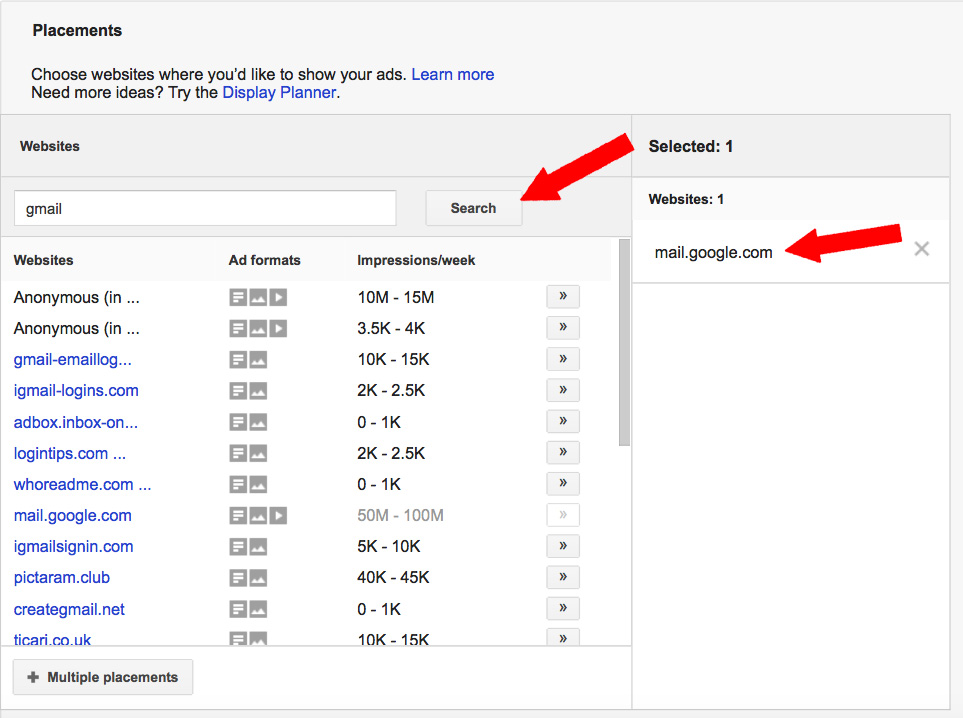This screenshot has height=718, width=963.
Task: Click the results list scrollbar thumb
Action: point(624,342)
